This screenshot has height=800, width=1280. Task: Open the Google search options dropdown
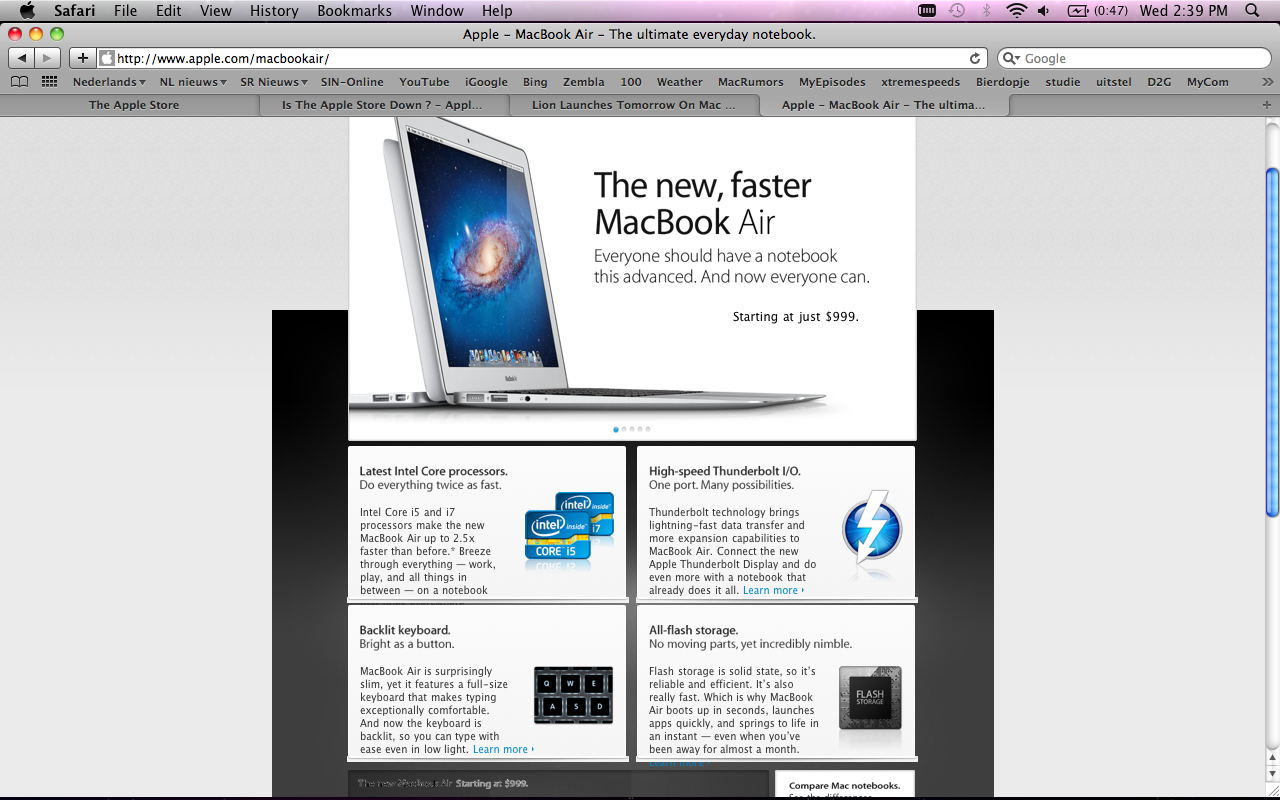pos(1011,58)
